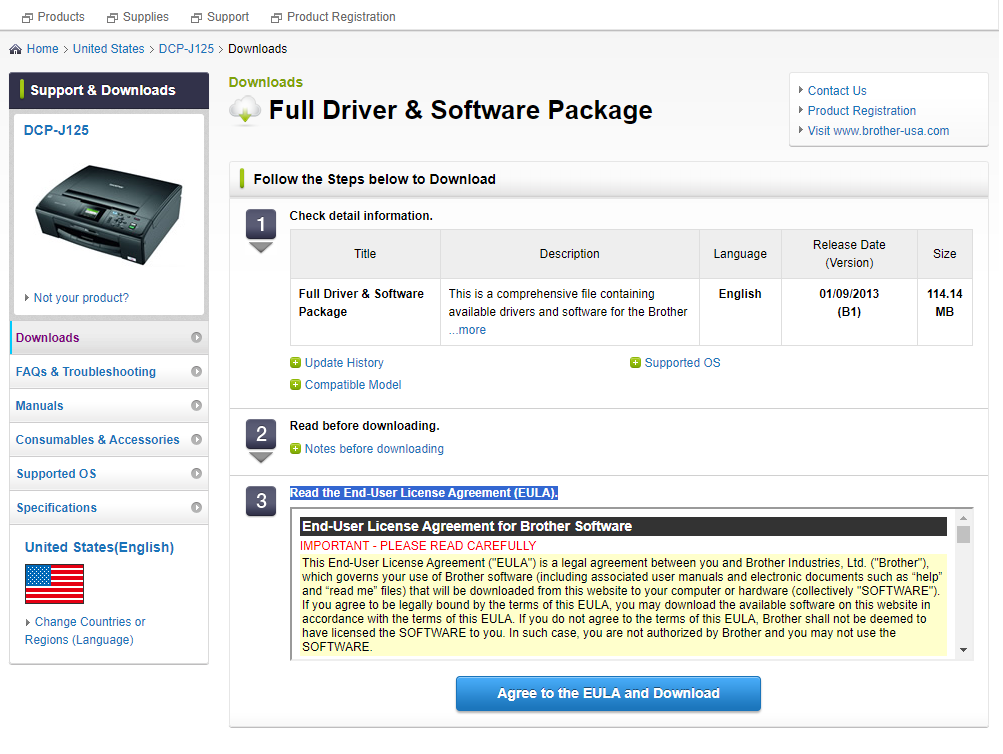
Task: Click Support & Downloads sidebar header
Action: tap(109, 90)
